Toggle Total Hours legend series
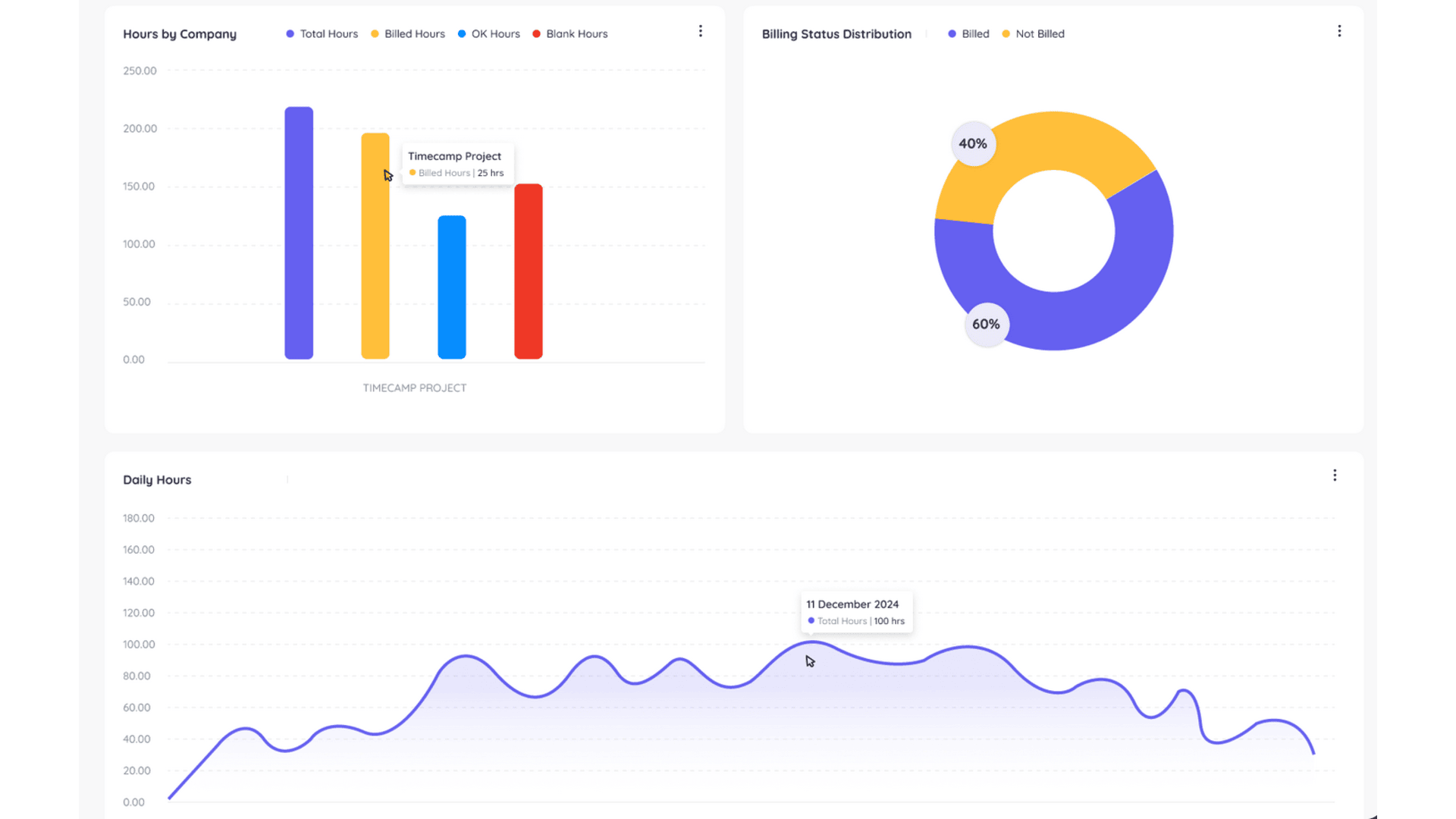Screen dimensions: 1456x819 click(322, 34)
